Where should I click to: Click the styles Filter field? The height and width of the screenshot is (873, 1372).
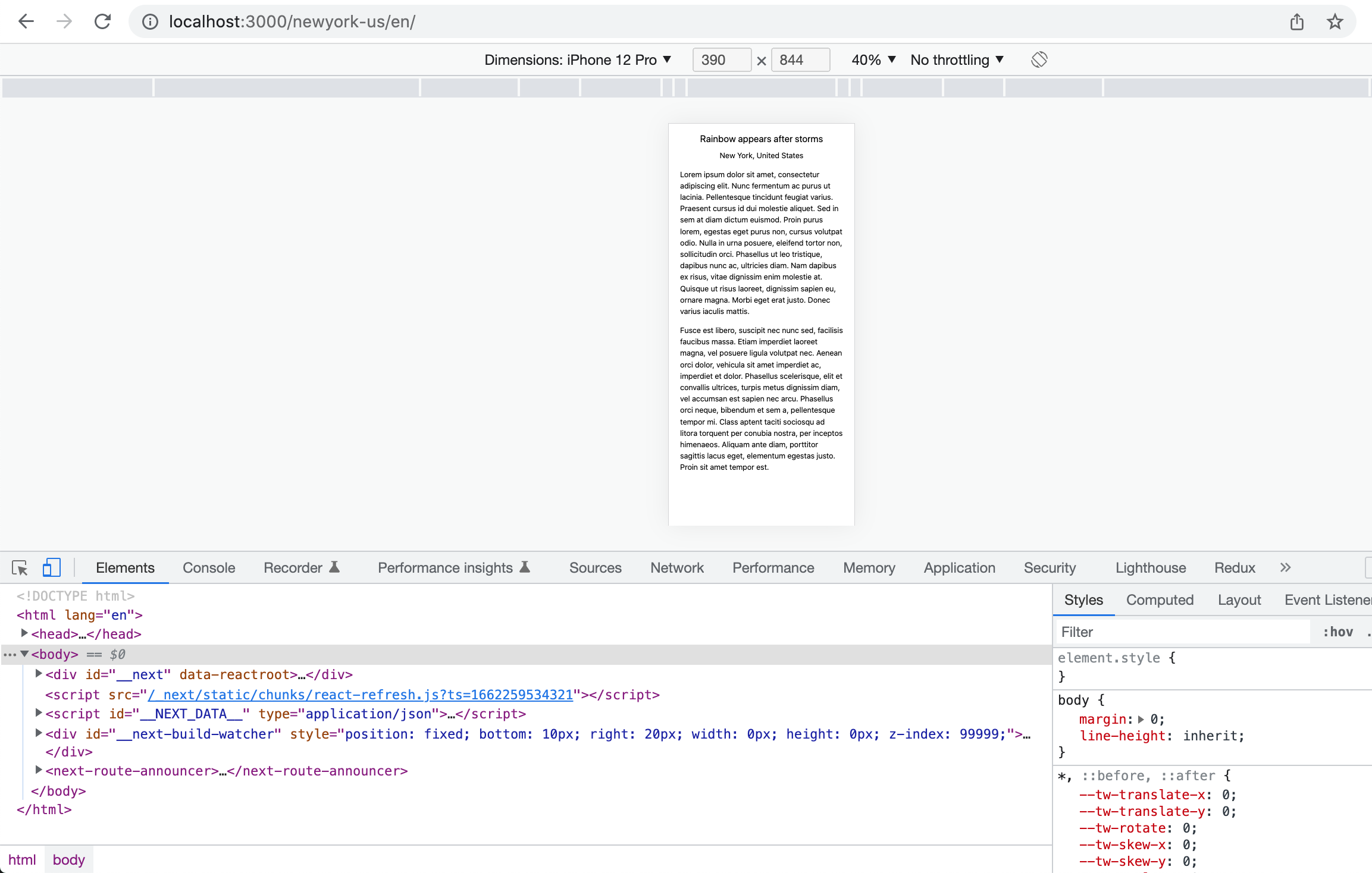(1183, 632)
